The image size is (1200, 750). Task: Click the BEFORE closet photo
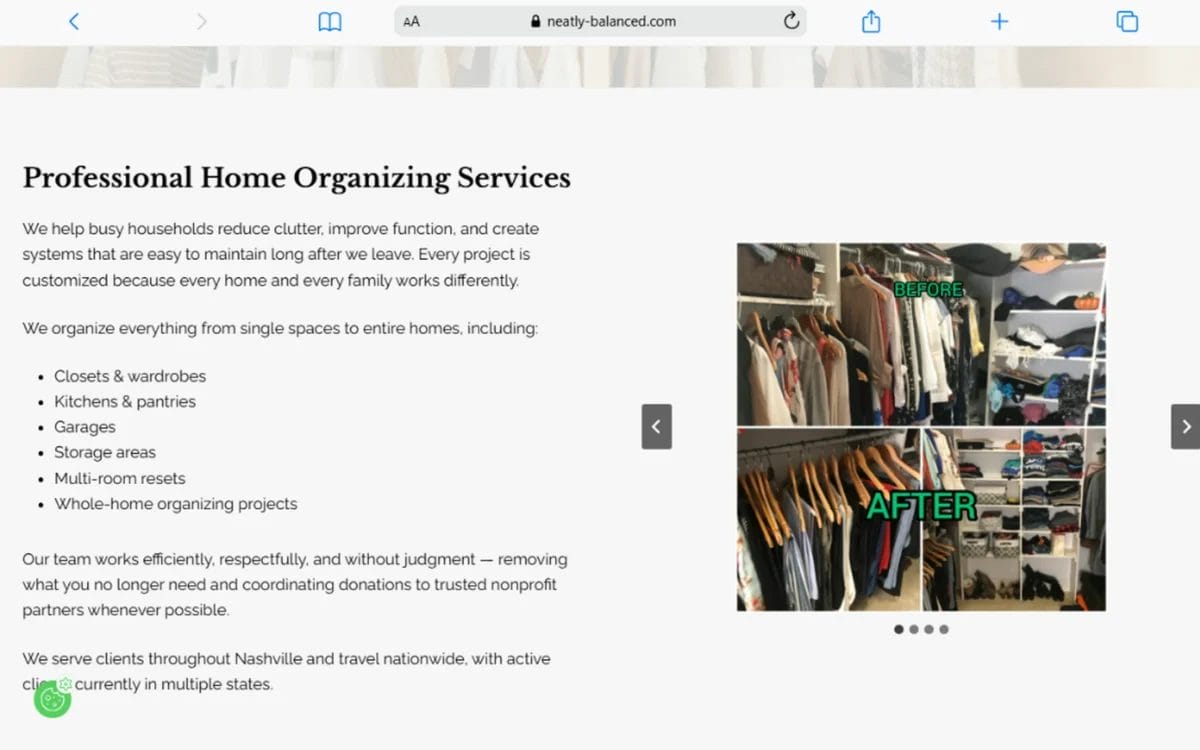click(920, 335)
